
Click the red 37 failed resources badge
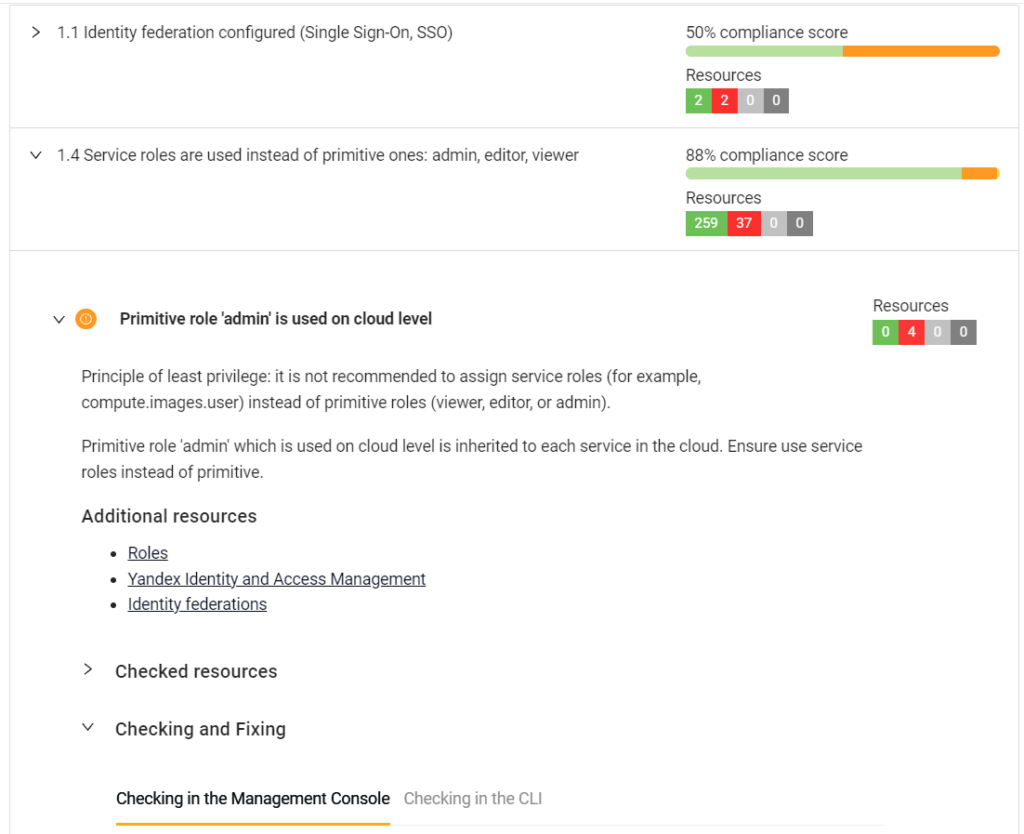744,223
